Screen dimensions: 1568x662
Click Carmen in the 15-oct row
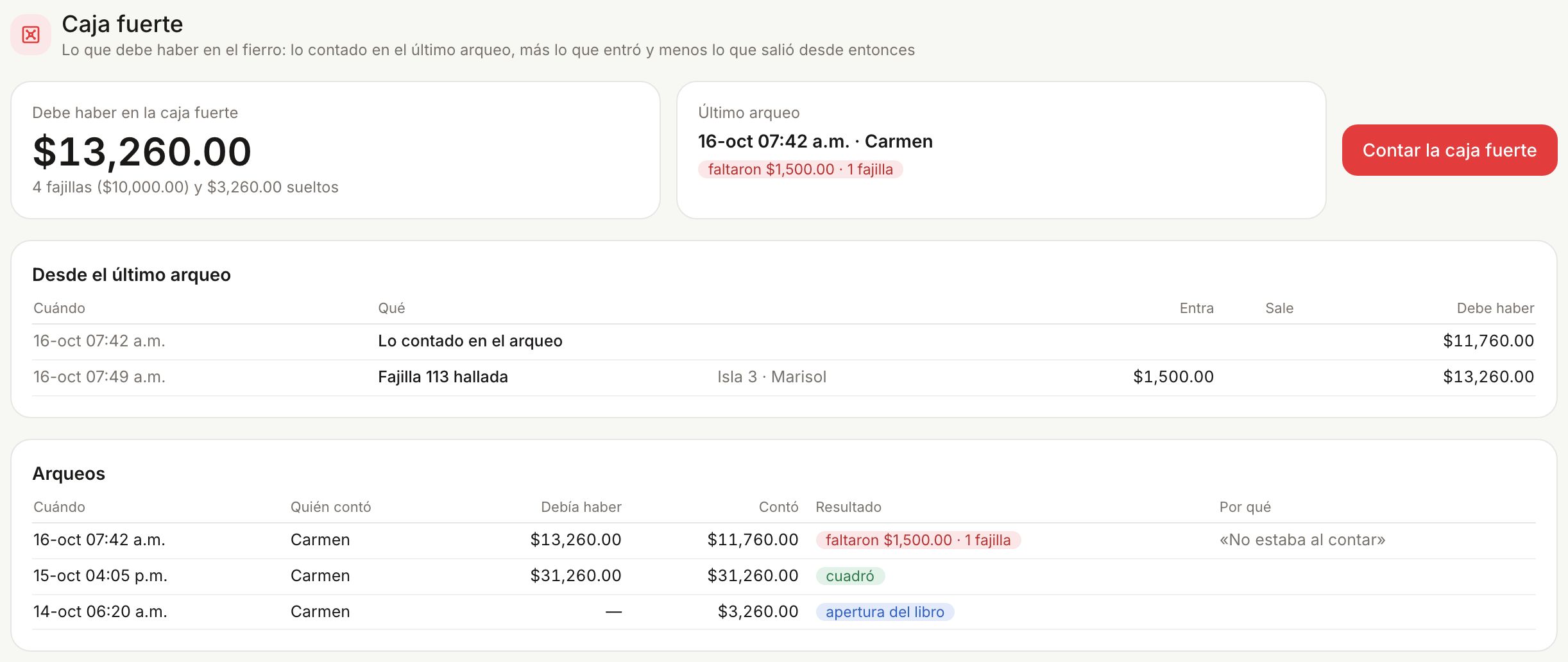[x=320, y=576]
